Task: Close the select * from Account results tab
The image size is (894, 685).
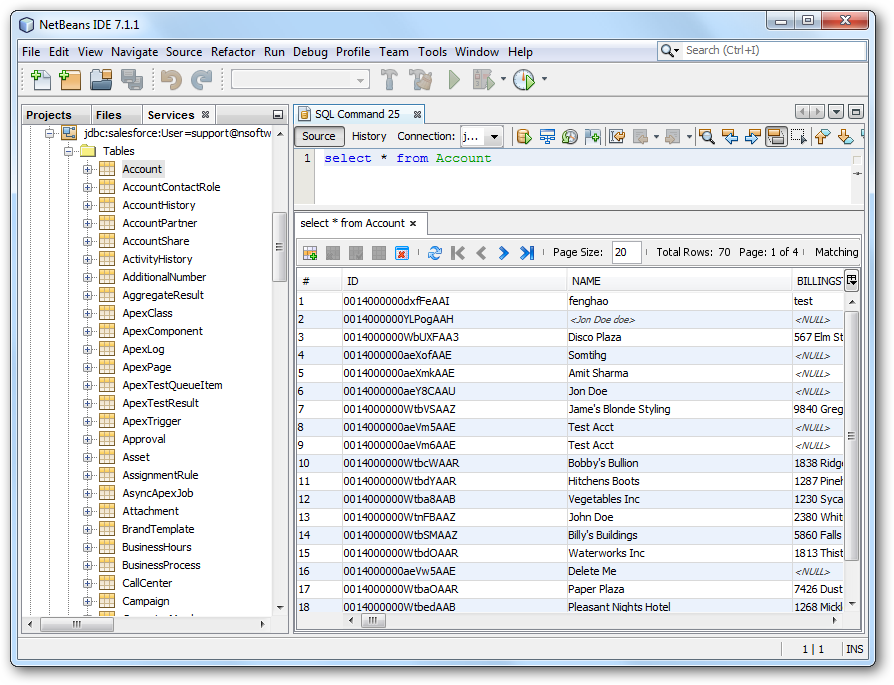Action: (x=412, y=223)
